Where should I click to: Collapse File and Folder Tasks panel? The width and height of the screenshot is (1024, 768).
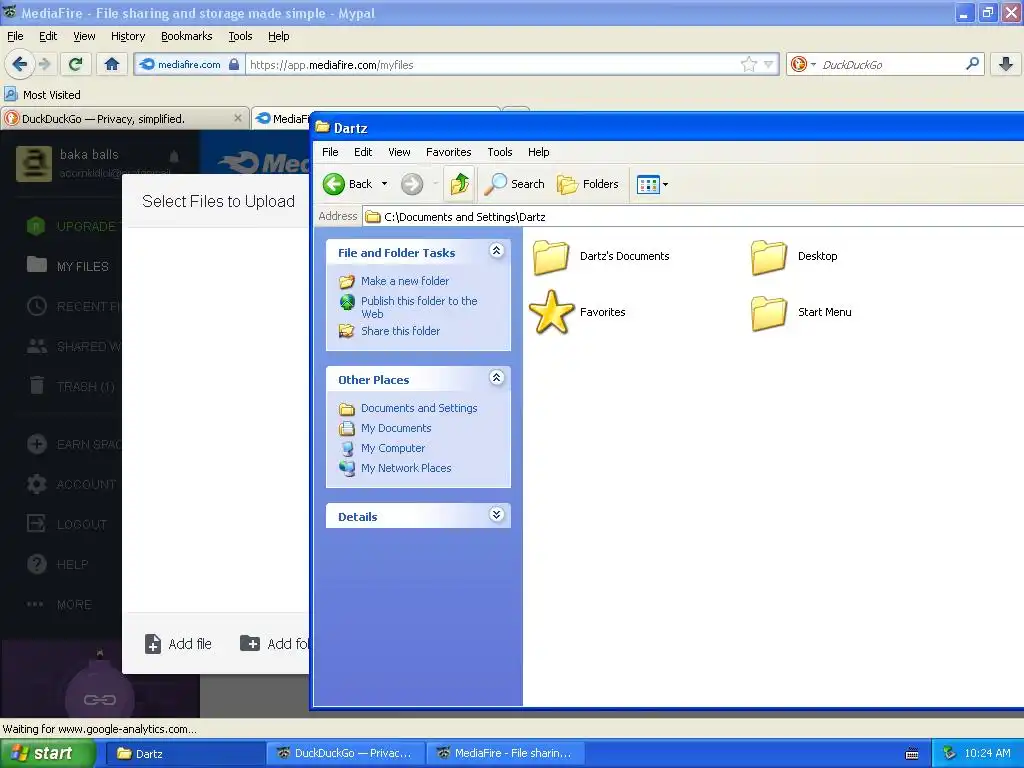point(496,251)
